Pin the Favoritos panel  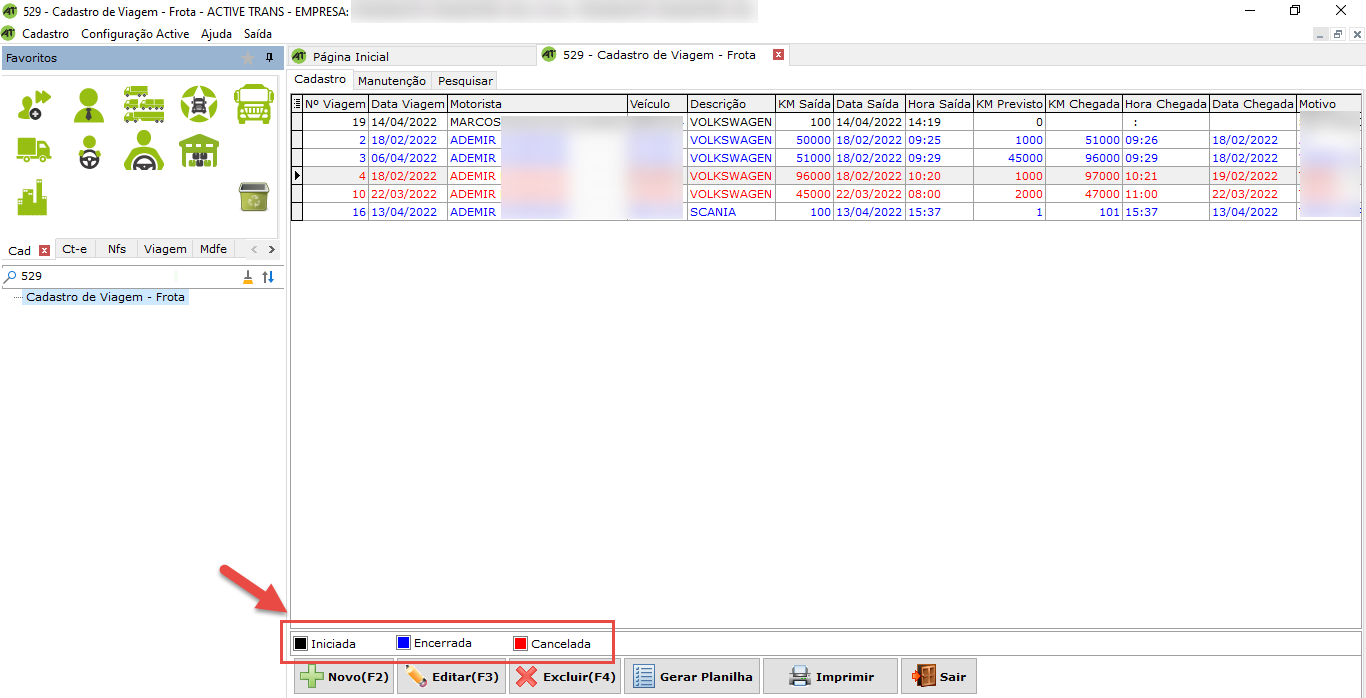[x=269, y=58]
